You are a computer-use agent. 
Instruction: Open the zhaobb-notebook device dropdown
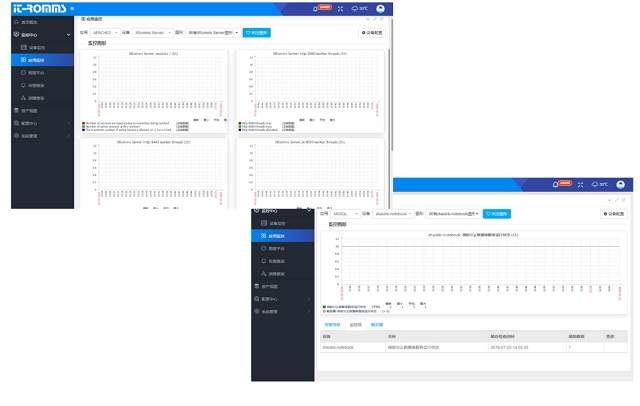[x=393, y=214]
